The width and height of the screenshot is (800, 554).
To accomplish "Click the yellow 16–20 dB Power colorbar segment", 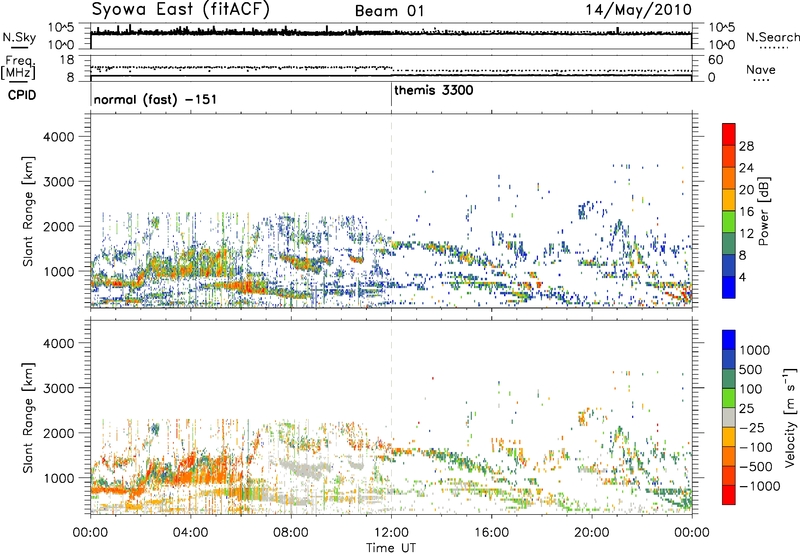I will [729, 200].
